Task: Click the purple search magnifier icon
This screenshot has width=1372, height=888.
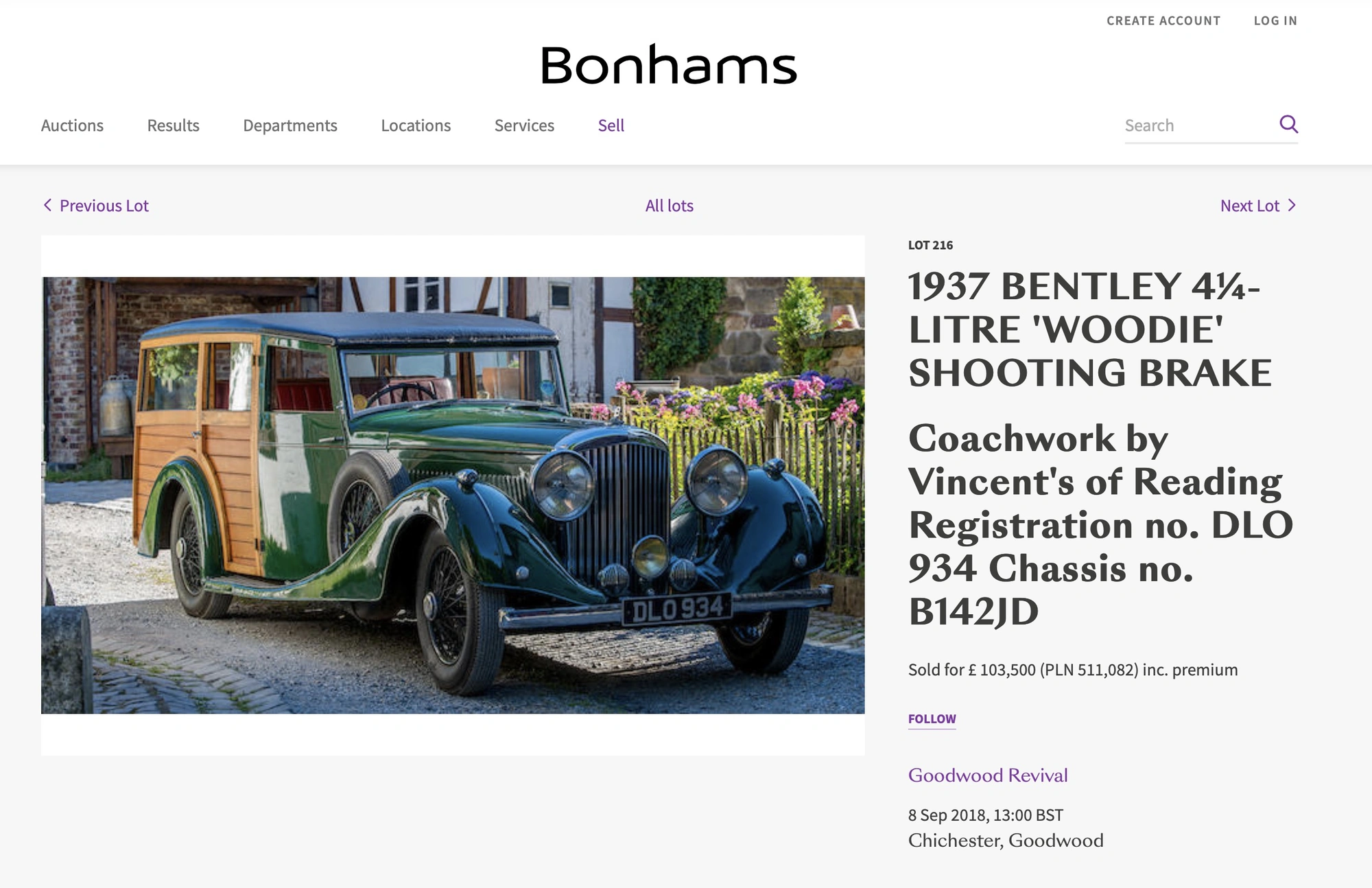Action: coord(1288,124)
